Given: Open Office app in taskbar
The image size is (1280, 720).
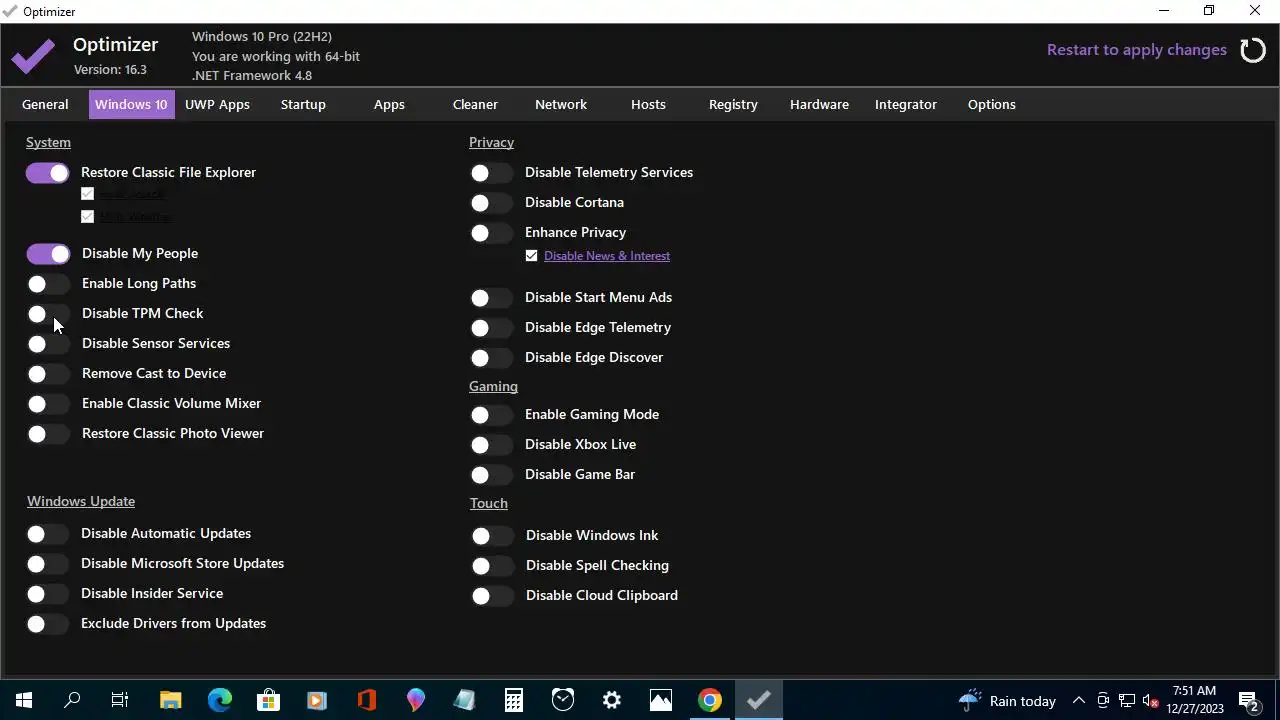Looking at the screenshot, I should (367, 700).
